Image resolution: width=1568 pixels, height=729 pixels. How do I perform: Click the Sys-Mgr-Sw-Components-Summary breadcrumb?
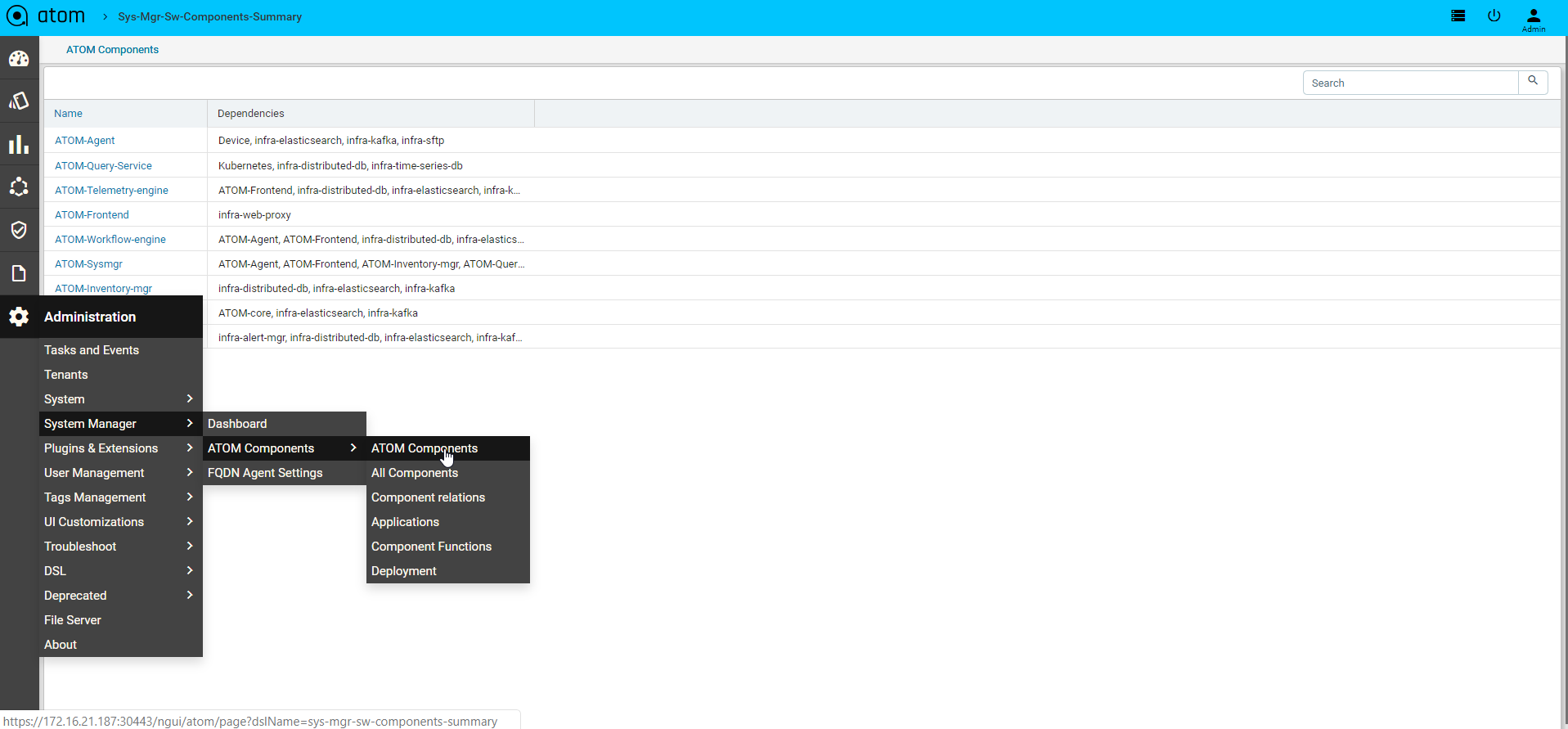click(x=209, y=16)
